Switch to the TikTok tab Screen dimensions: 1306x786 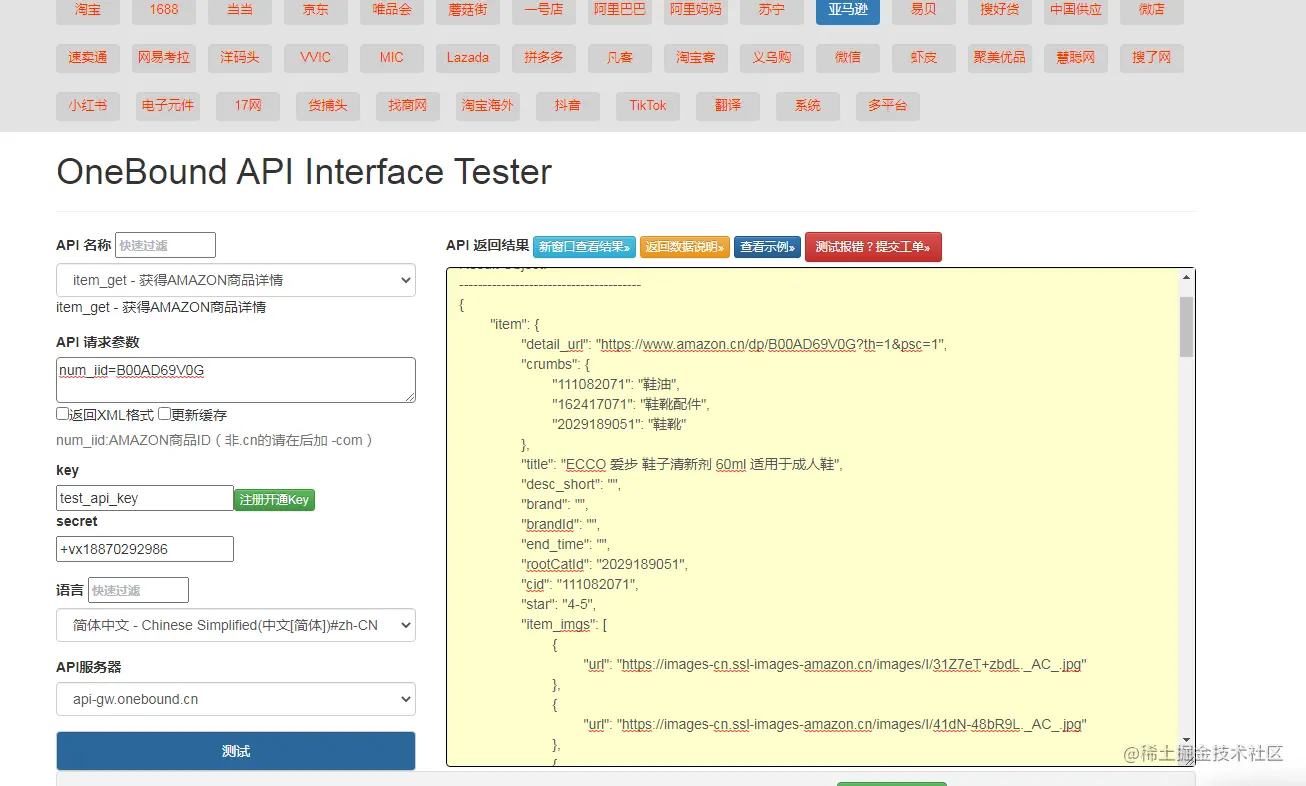click(648, 106)
